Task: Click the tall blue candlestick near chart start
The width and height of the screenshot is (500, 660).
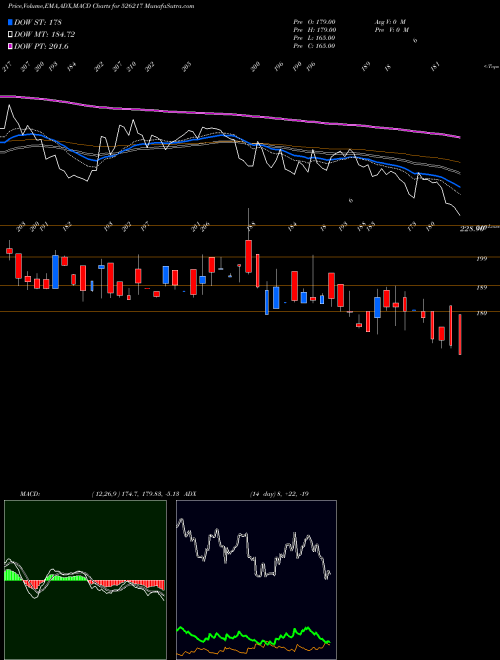Action: tap(56, 271)
